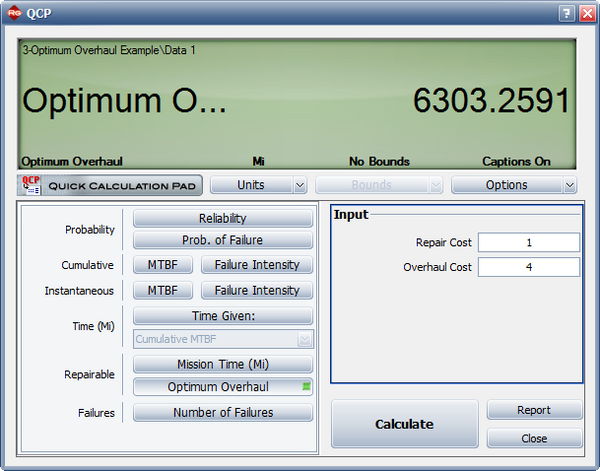Select the Reliability calculation
The image size is (600, 471).
pyautogui.click(x=223, y=218)
